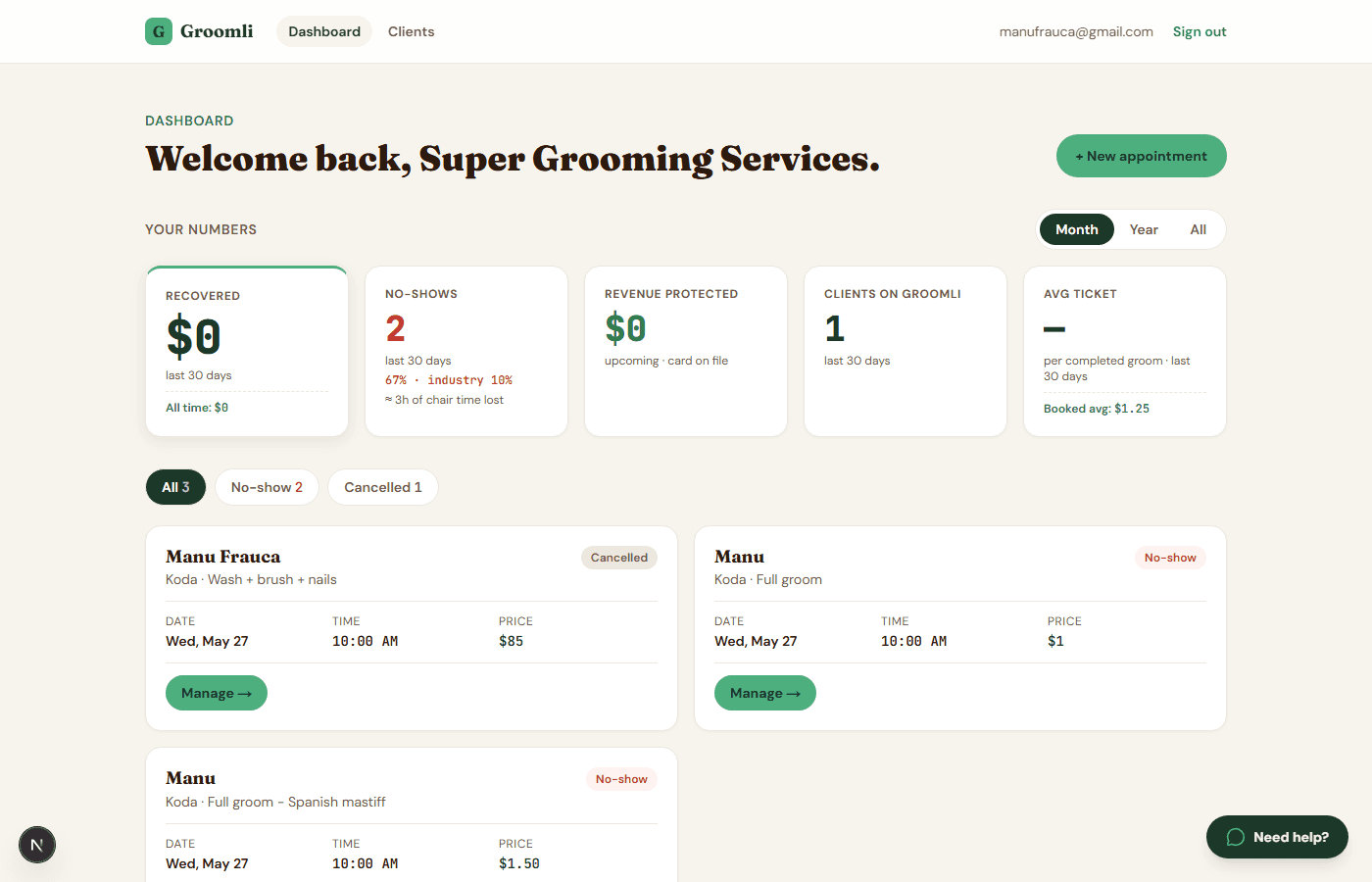Click 'Koda · Wash + brush + nails' text
Viewport: 1372px width, 882px height.
[x=251, y=579]
